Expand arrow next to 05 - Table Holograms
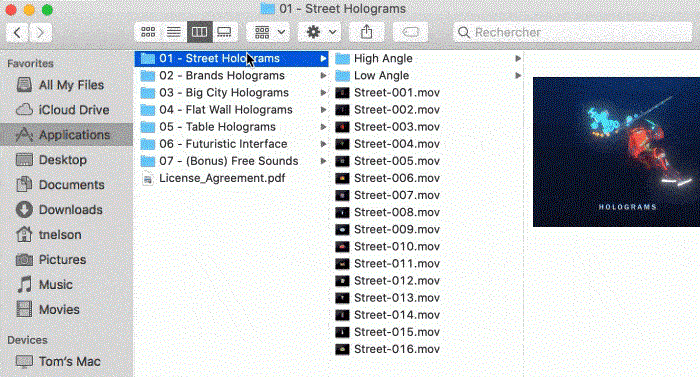The width and height of the screenshot is (700, 377). 323,127
